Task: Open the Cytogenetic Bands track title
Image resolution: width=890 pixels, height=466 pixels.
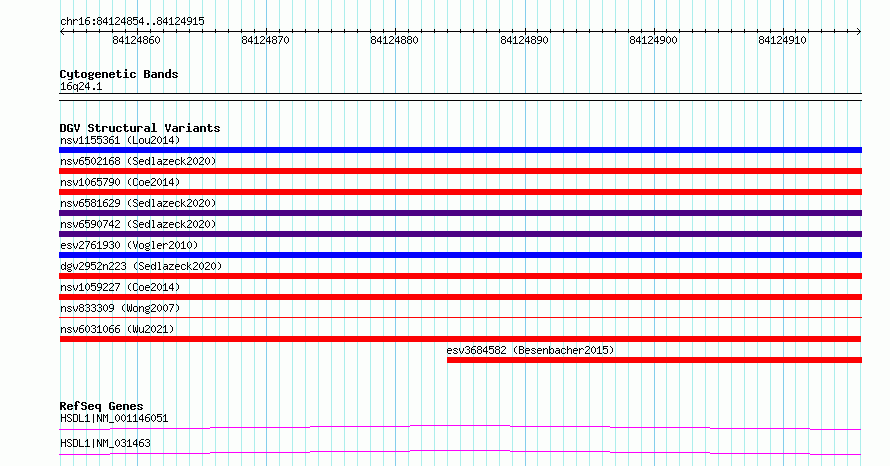Action: pyautogui.click(x=119, y=74)
